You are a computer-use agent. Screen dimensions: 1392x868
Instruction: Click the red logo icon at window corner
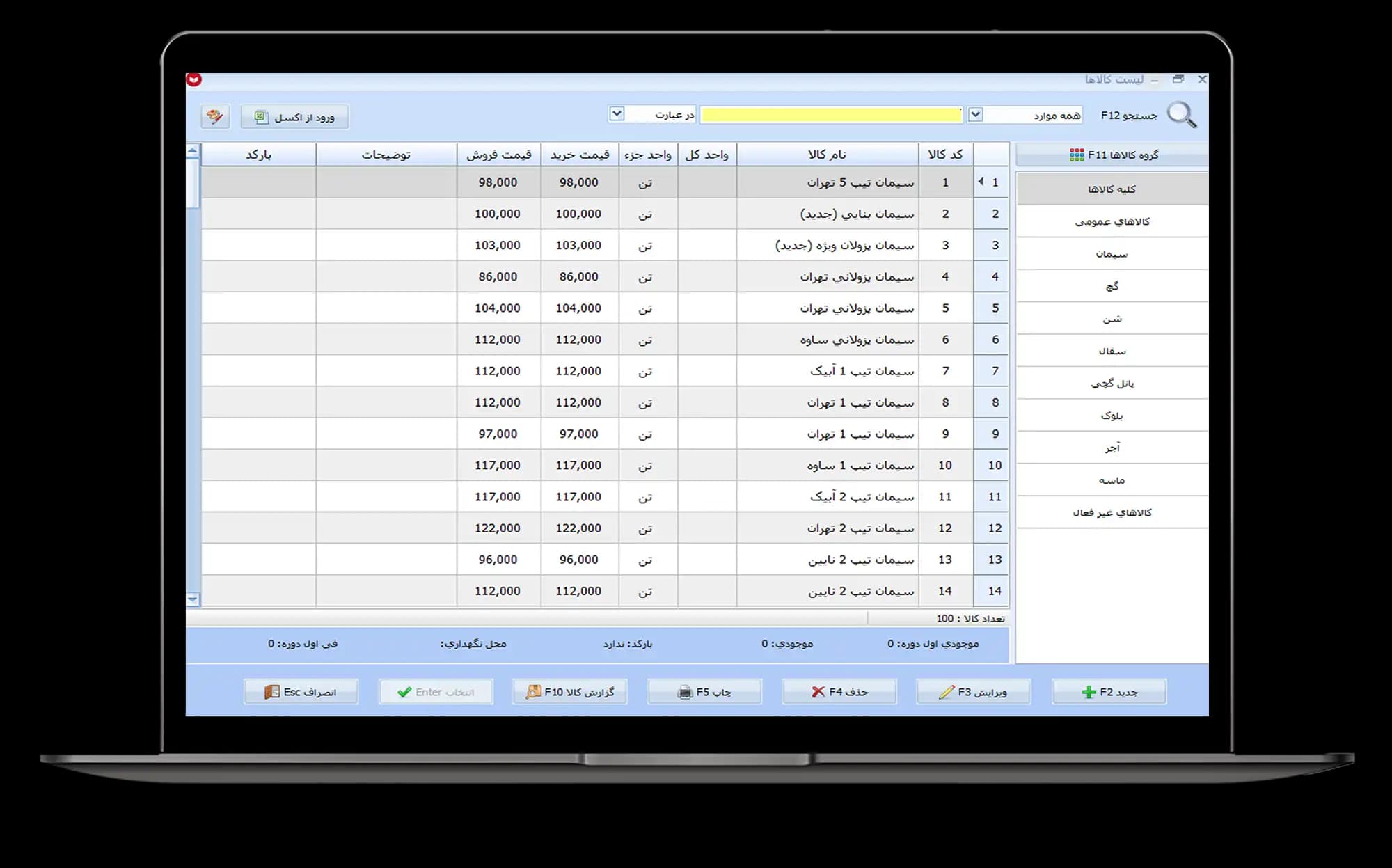194,79
